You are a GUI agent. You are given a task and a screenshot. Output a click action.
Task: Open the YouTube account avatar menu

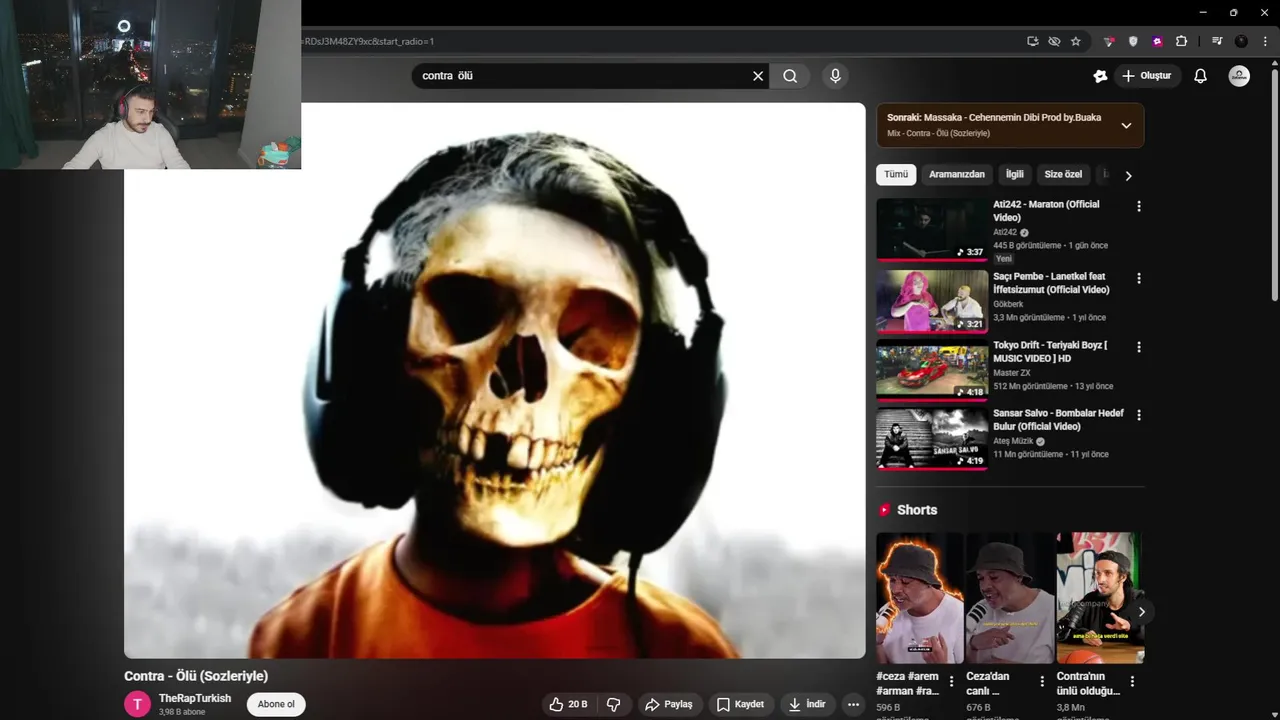coord(1239,76)
